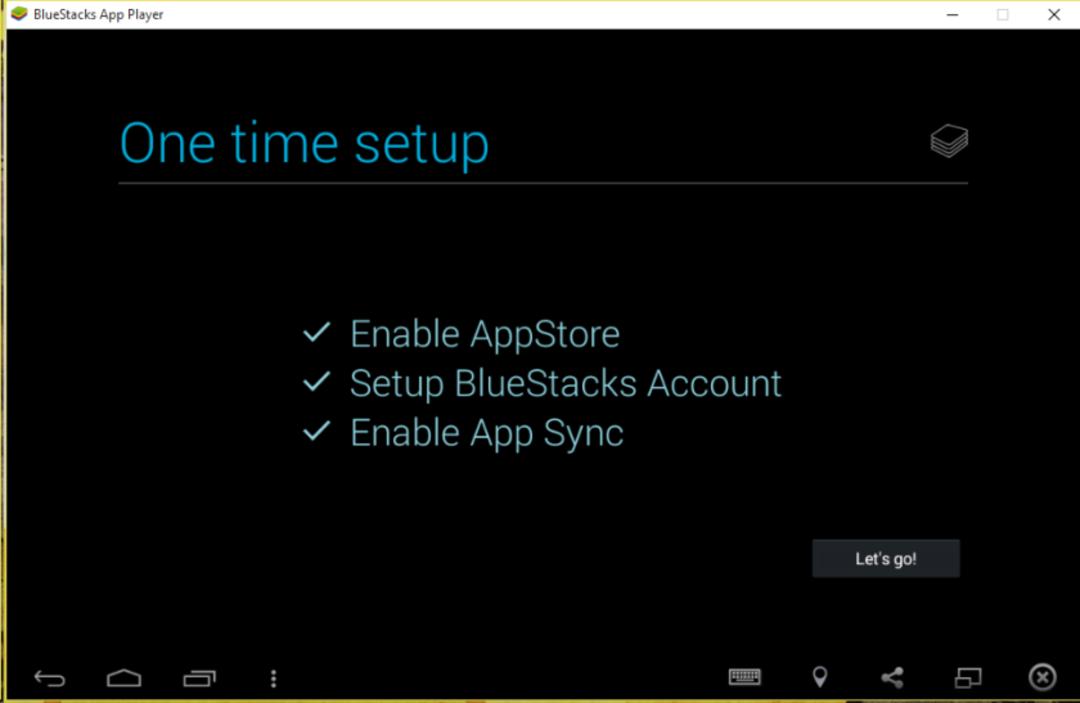This screenshot has height=703, width=1080.
Task: Open the location pin settings icon
Action: click(x=820, y=678)
